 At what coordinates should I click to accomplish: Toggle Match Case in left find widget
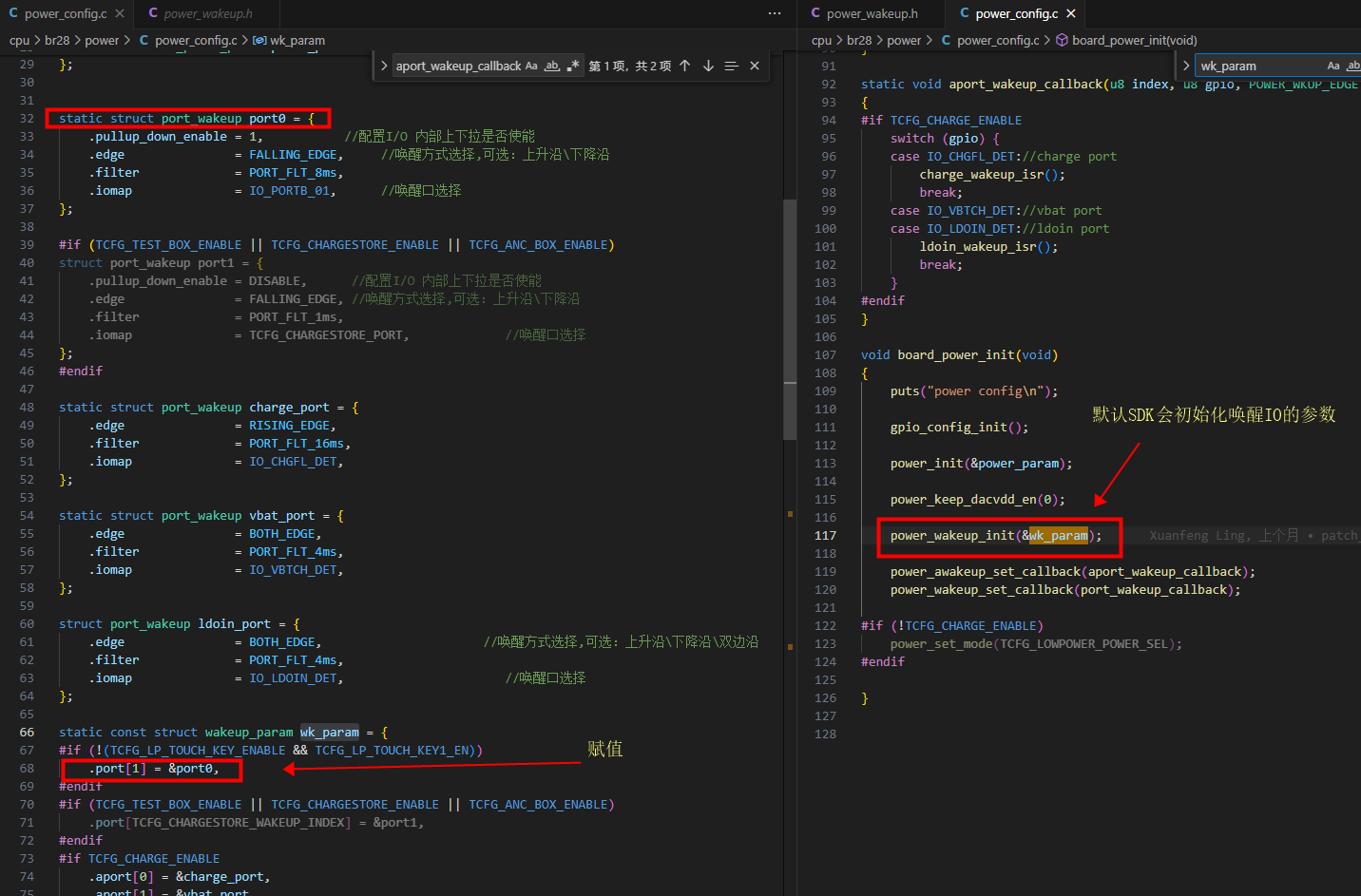click(x=531, y=66)
